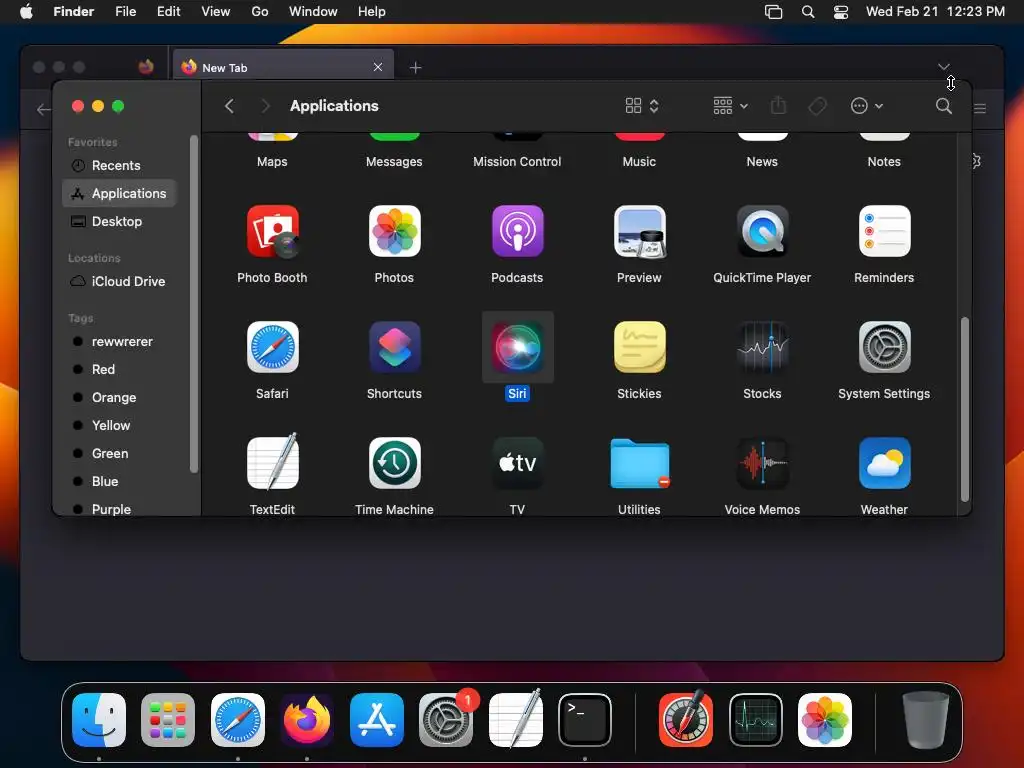This screenshot has width=1024, height=768.
Task: Open the Action ellipsis menu dropdown
Action: pos(867,106)
